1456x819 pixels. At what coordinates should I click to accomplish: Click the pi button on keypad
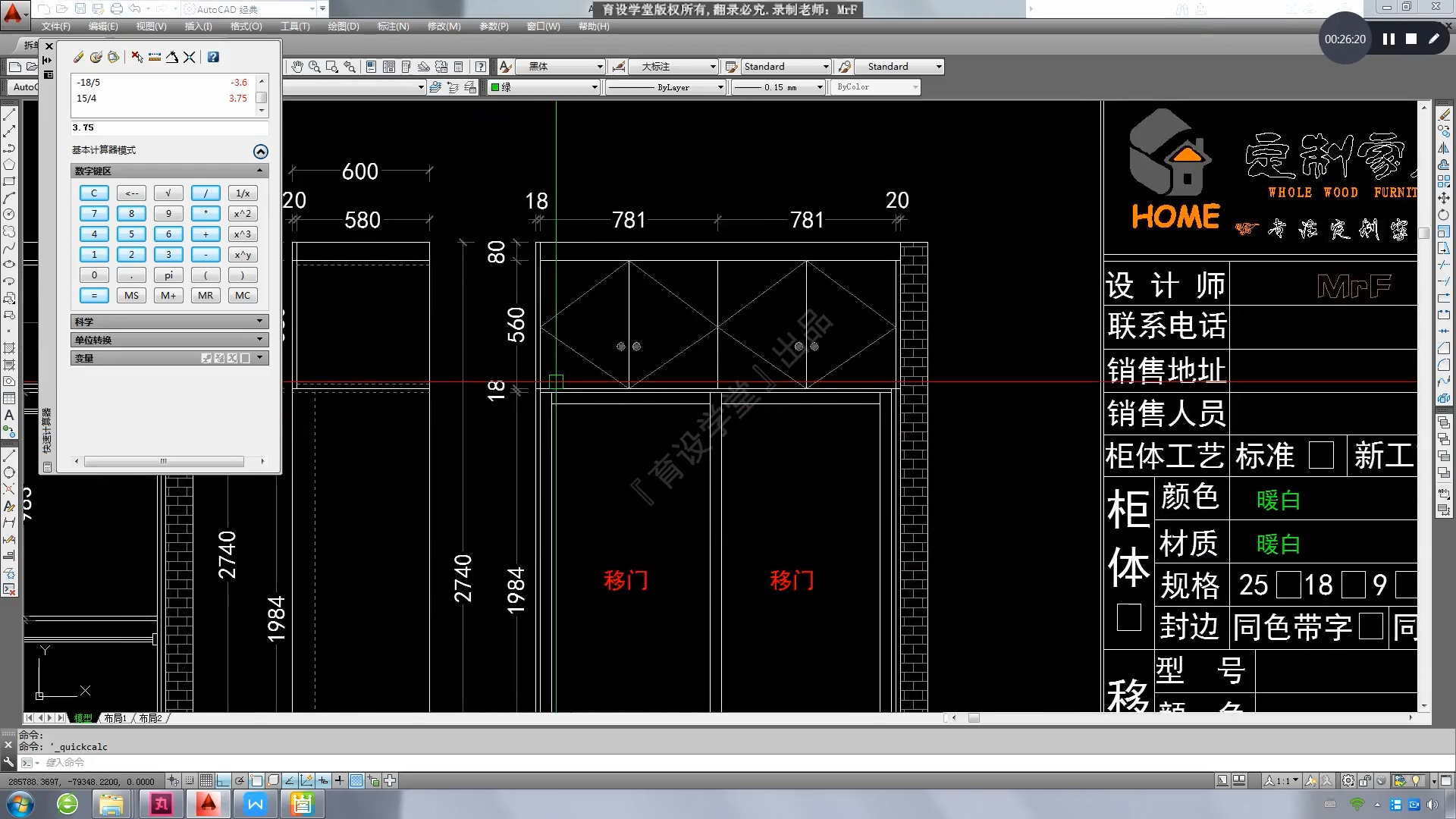coord(168,275)
